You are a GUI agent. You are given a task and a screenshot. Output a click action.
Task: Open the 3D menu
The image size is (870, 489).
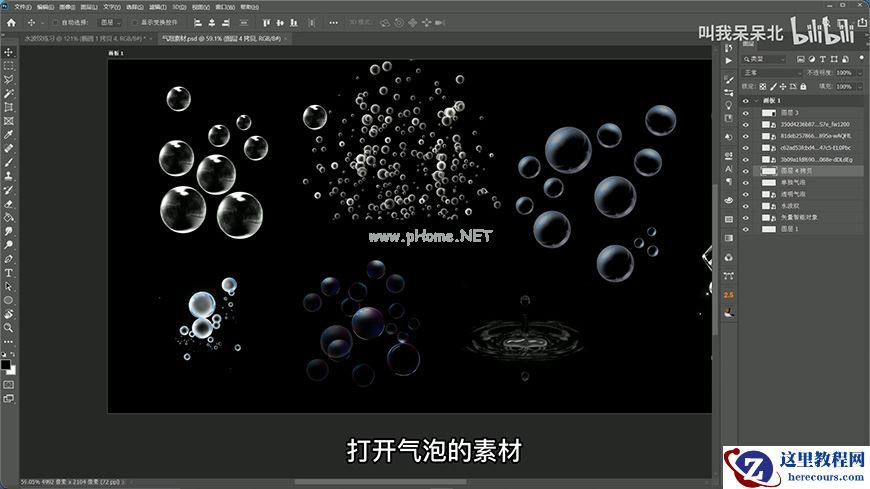tap(179, 7)
